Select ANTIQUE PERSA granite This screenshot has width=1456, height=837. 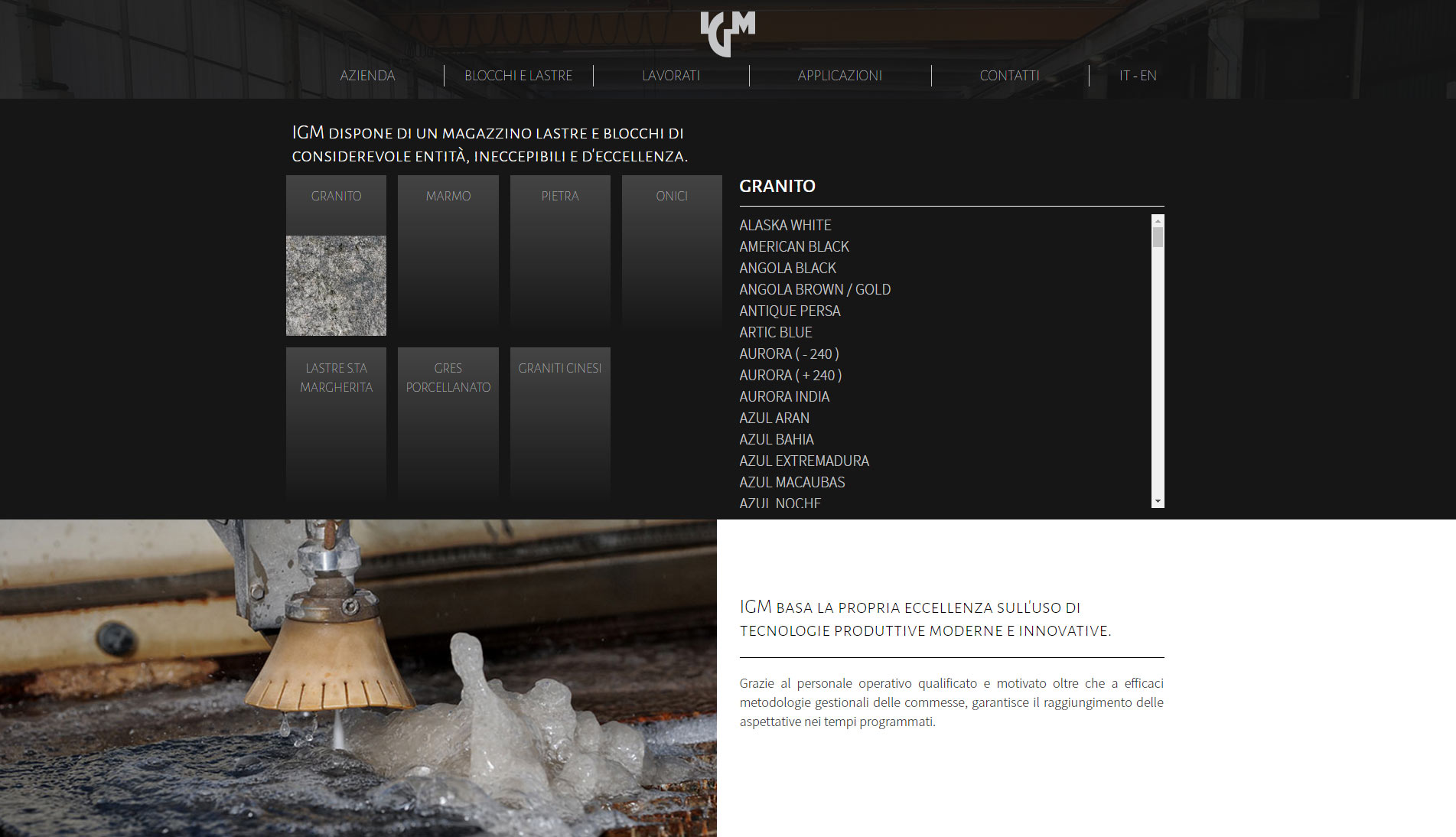coord(790,311)
